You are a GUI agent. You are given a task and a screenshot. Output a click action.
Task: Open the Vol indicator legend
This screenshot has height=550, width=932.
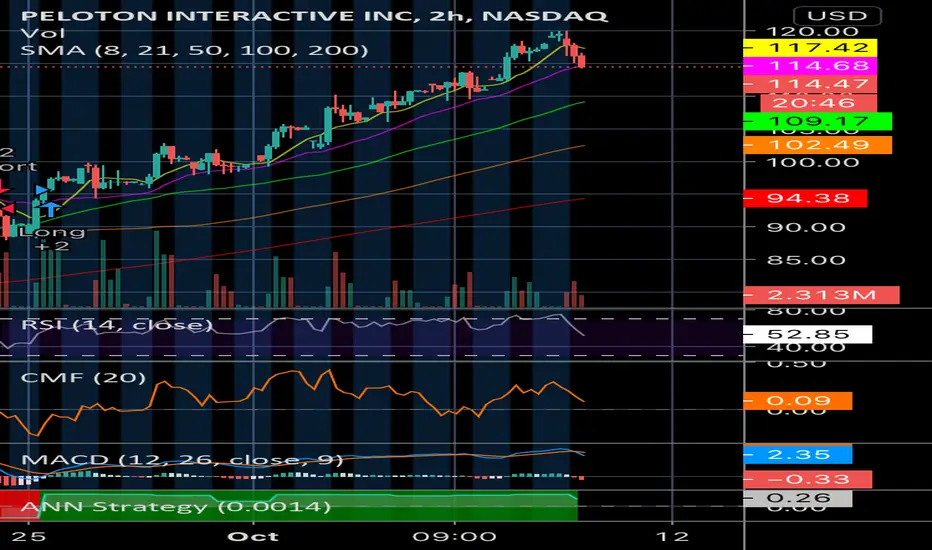(x=43, y=33)
